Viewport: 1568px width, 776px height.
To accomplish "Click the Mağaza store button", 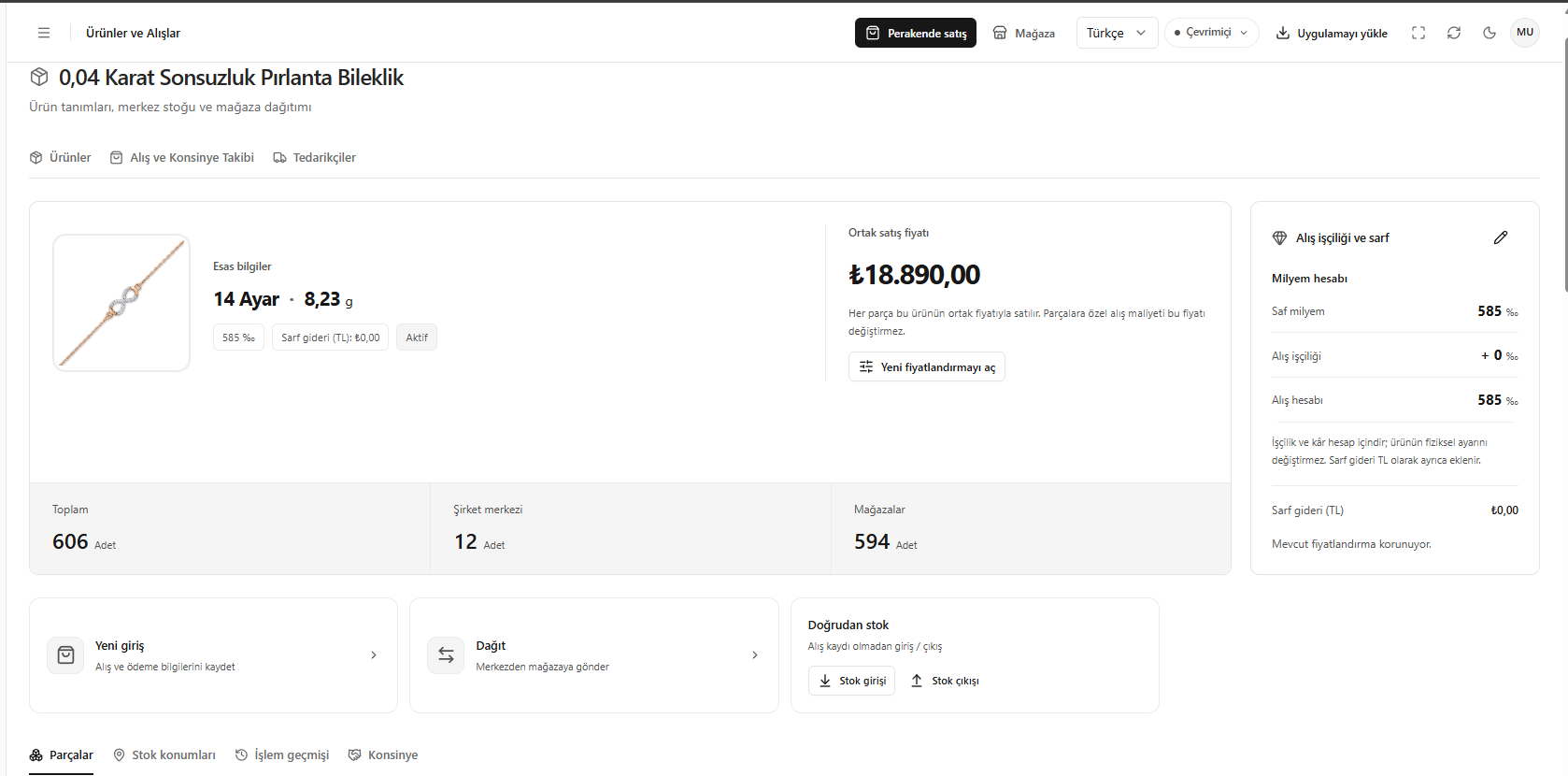I will click(x=1024, y=33).
